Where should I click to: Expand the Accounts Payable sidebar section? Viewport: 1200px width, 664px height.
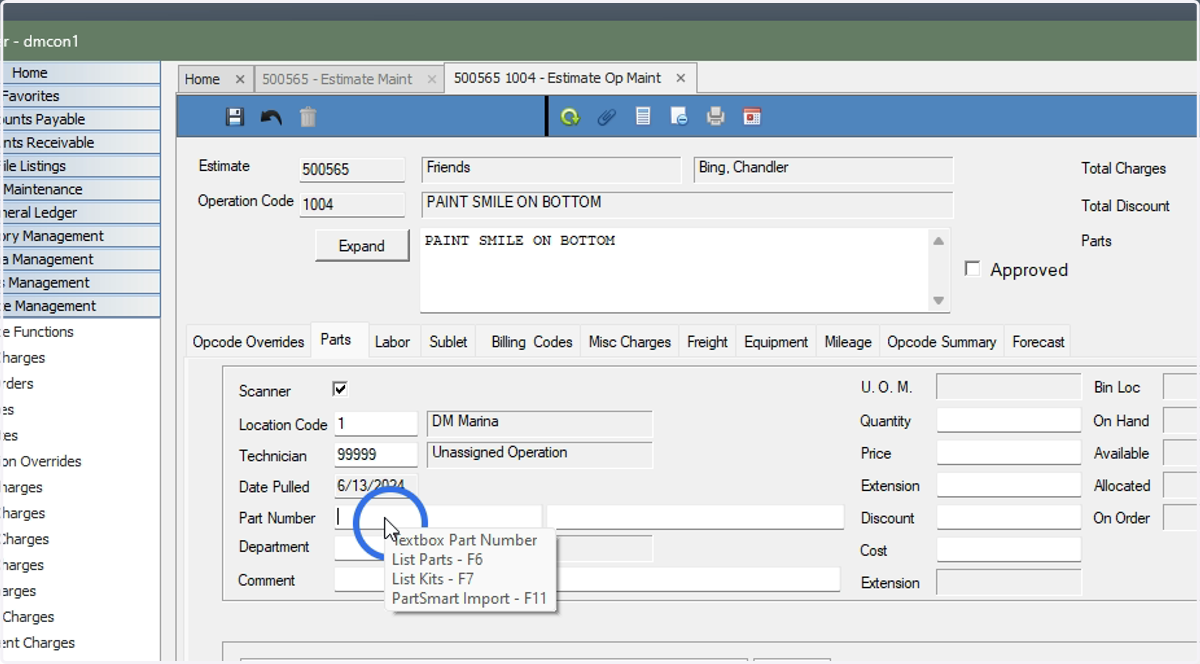point(80,119)
